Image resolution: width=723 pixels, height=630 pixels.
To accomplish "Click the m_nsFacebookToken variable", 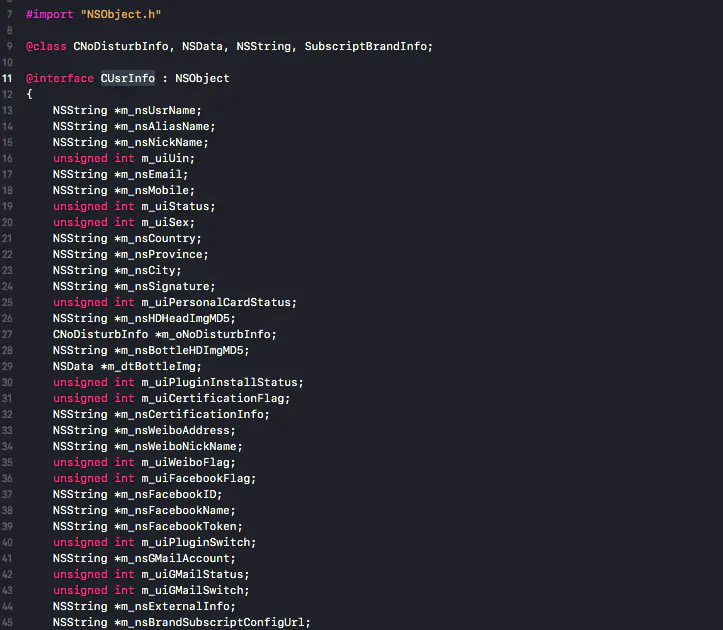I will pos(179,526).
